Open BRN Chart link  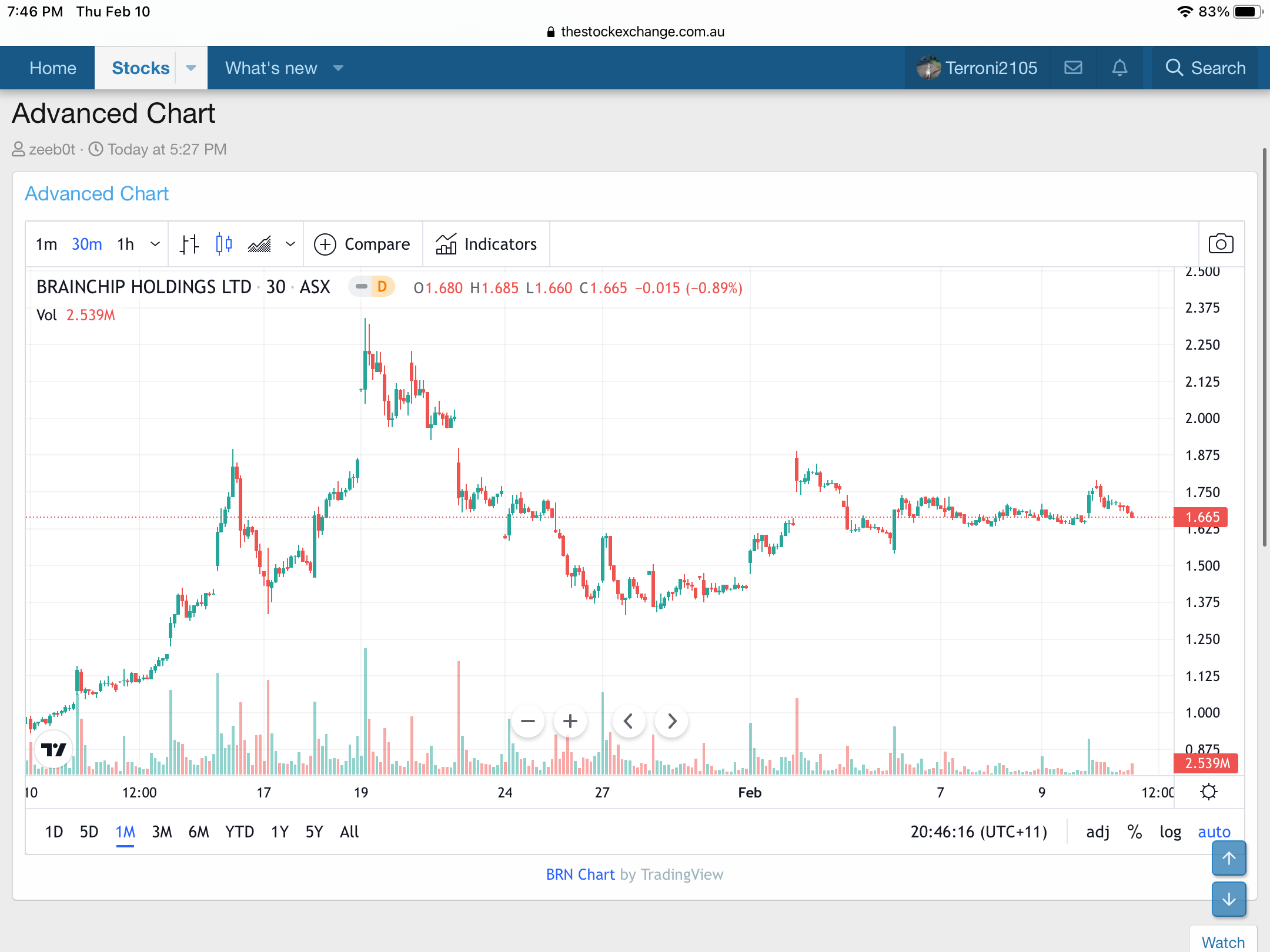tap(580, 874)
